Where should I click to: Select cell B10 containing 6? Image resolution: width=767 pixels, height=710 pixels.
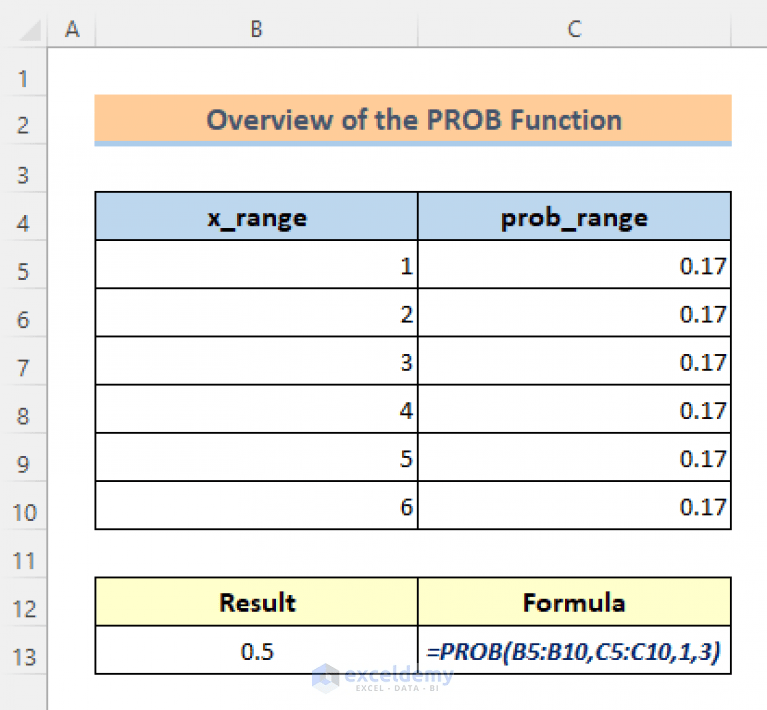pyautogui.click(x=257, y=505)
